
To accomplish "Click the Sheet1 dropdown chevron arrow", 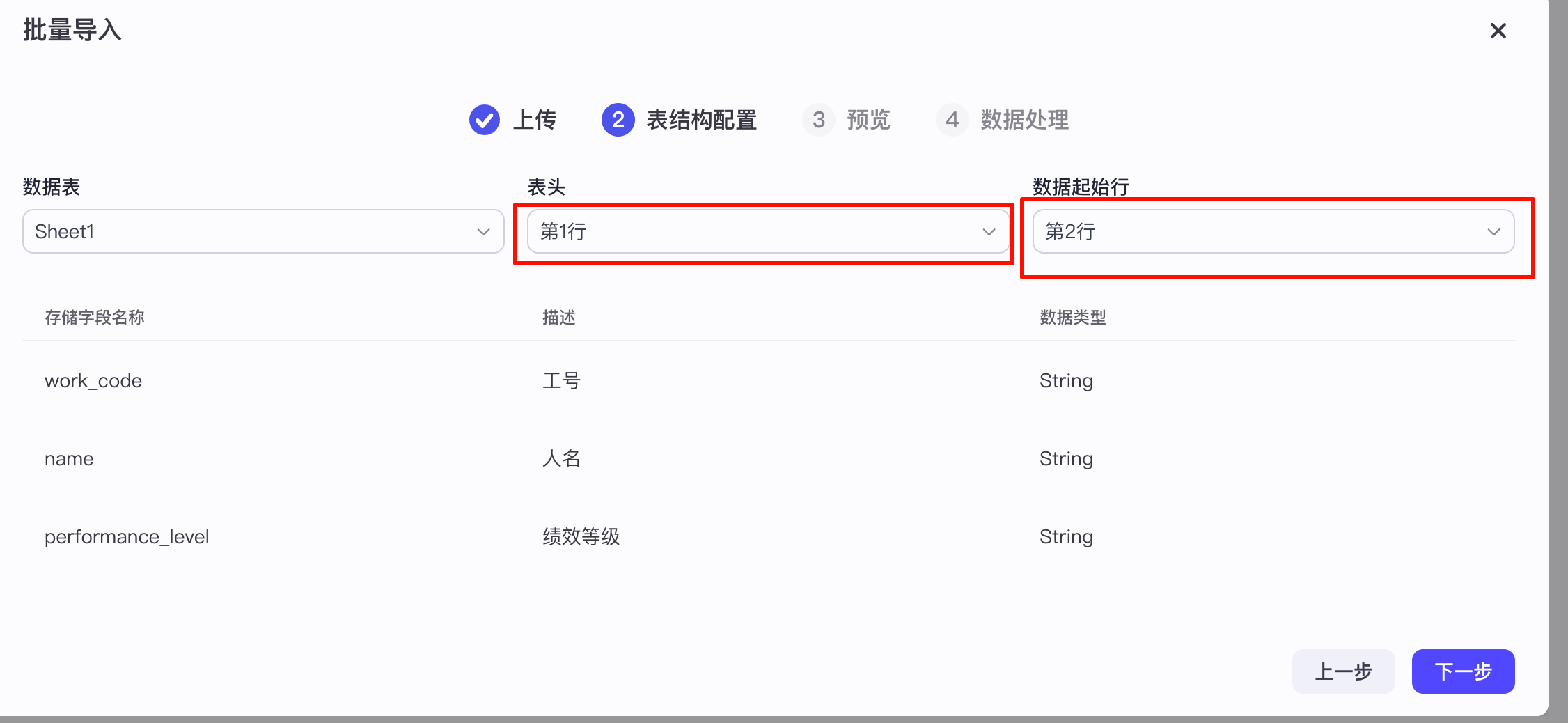I will pos(483,231).
